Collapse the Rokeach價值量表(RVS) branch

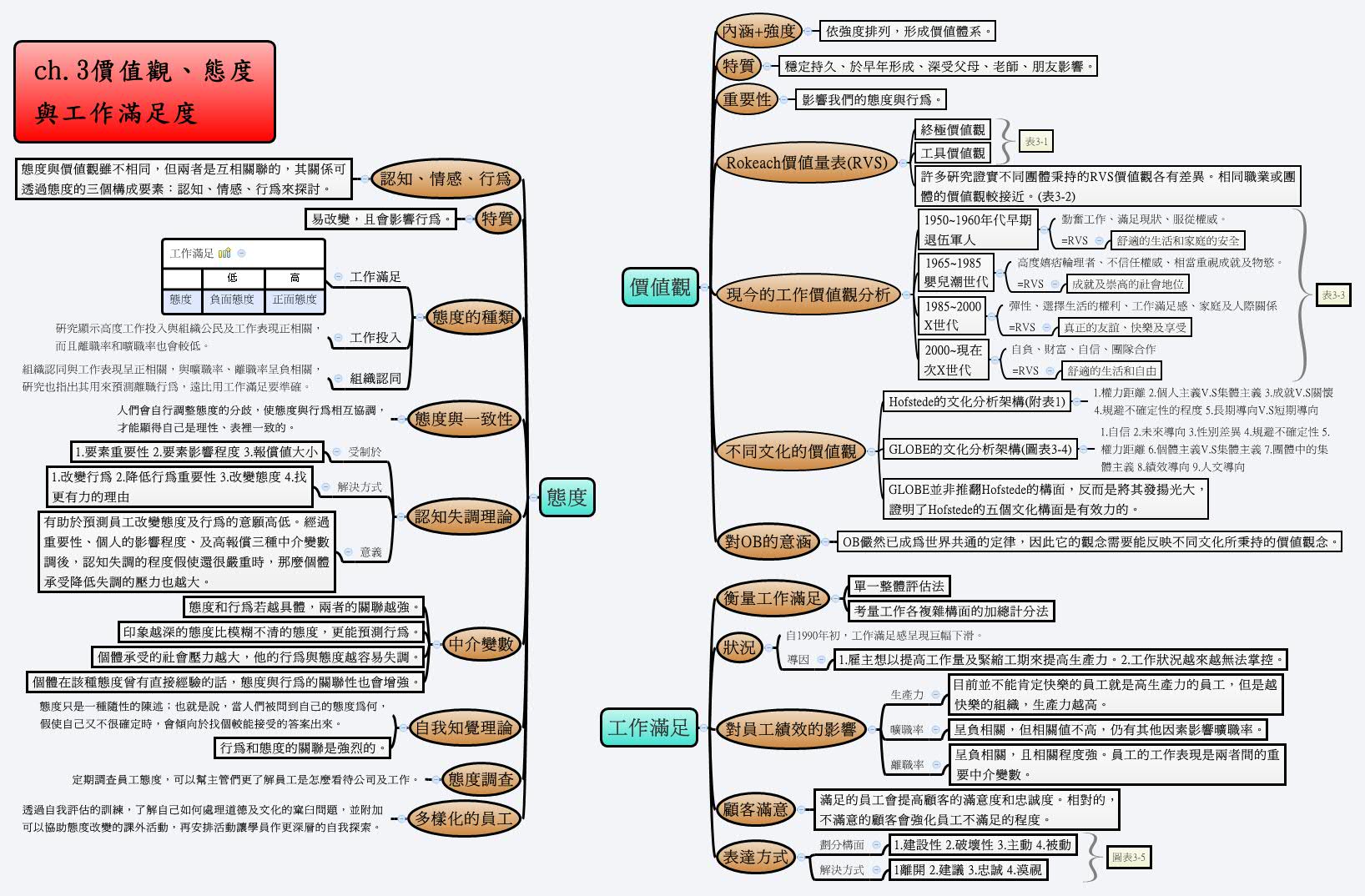click(903, 162)
